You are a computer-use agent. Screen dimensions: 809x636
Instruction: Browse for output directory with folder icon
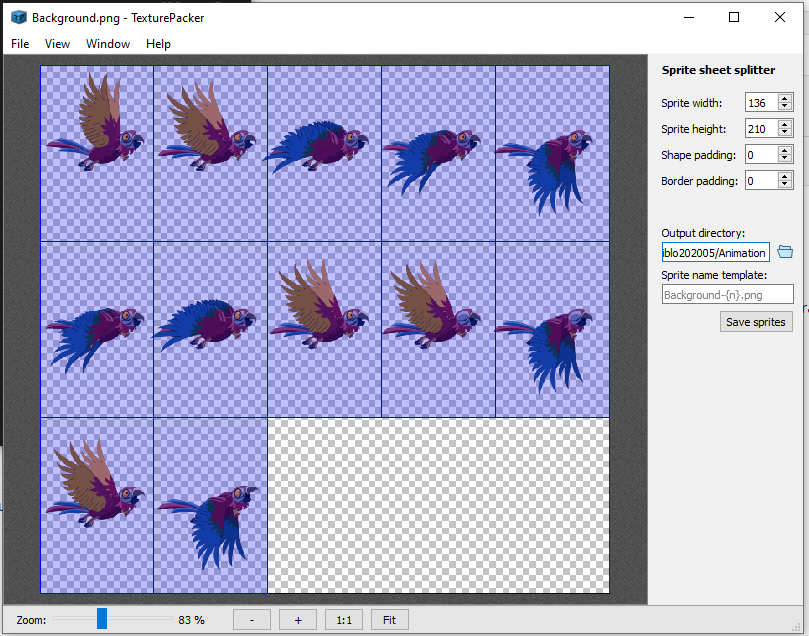(x=785, y=252)
